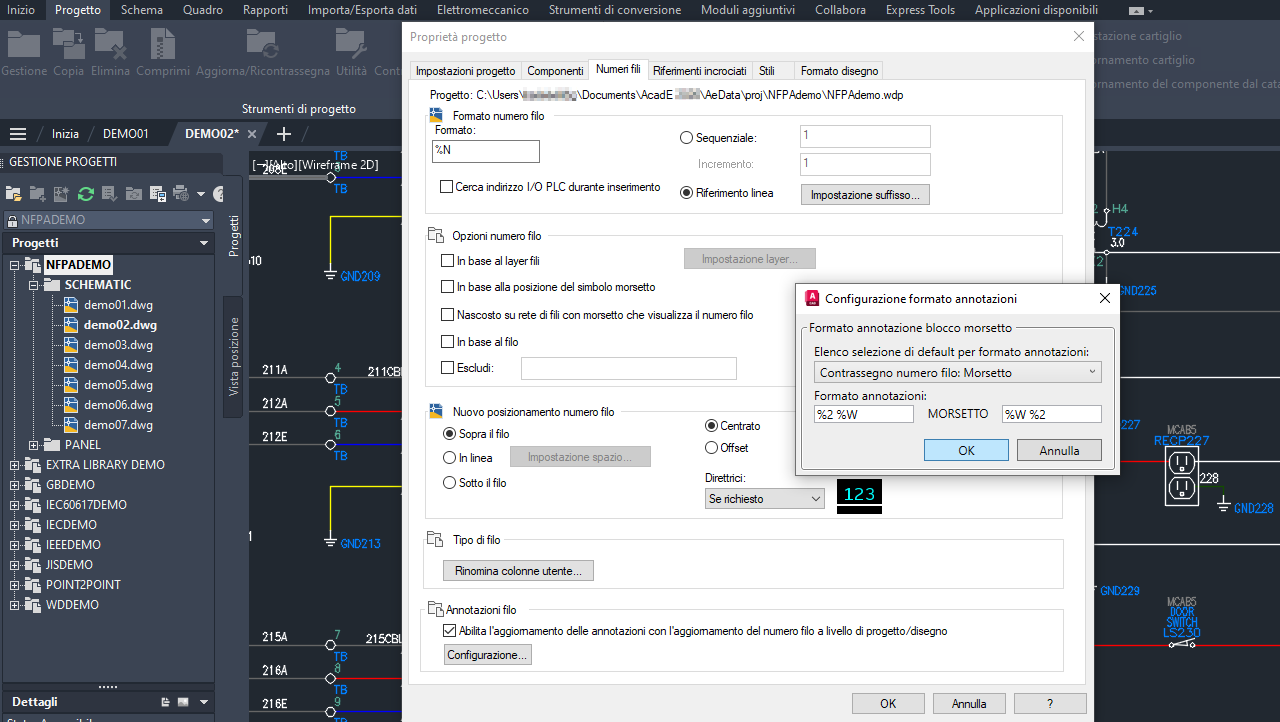Collapse the Progetti panel section
The image size is (1280, 722).
tap(202, 242)
